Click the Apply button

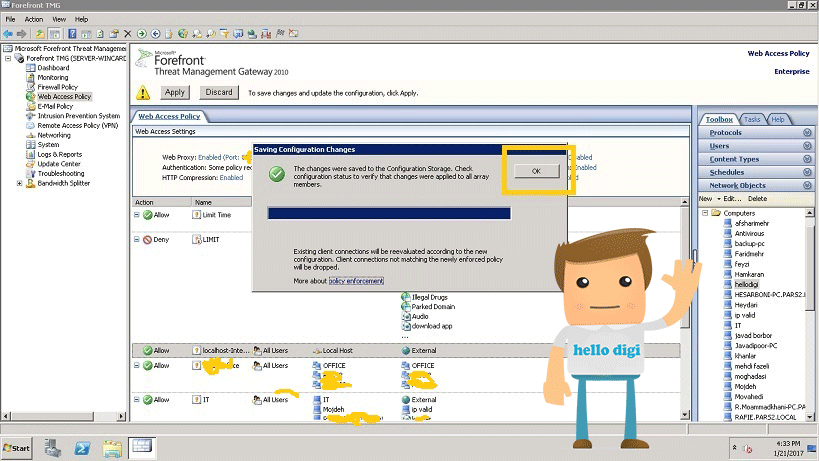click(174, 92)
